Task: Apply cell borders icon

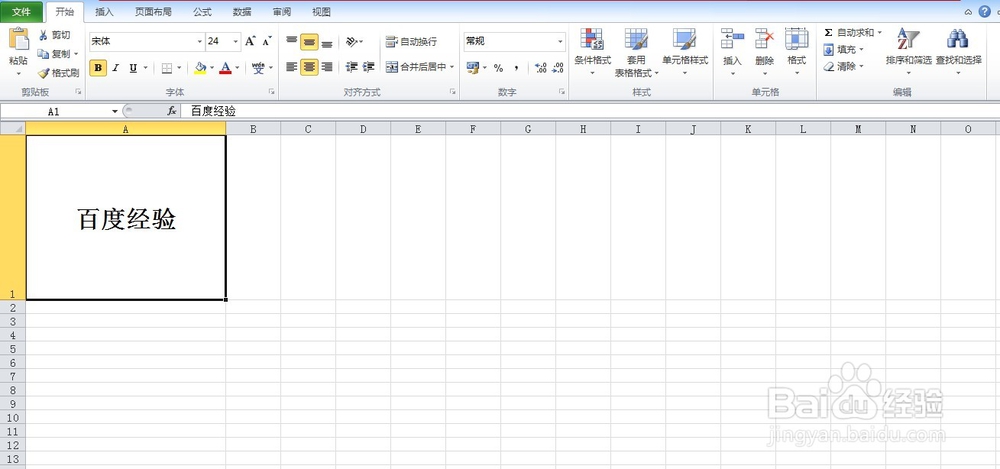Action: pyautogui.click(x=166, y=68)
